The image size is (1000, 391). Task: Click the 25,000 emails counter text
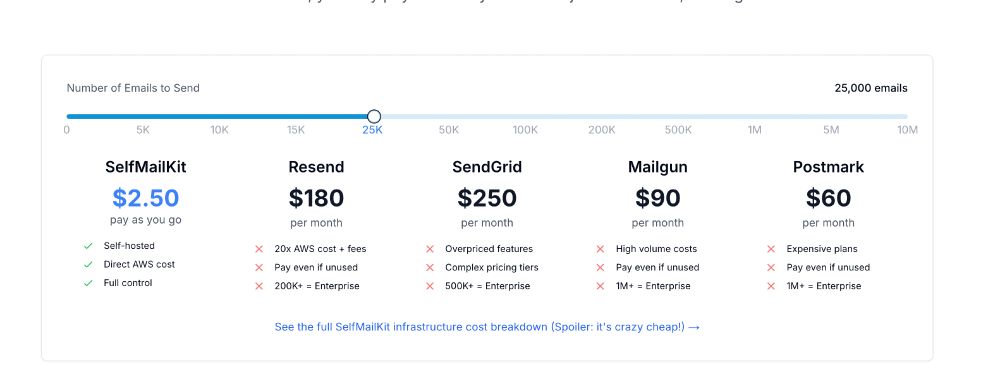coord(871,88)
